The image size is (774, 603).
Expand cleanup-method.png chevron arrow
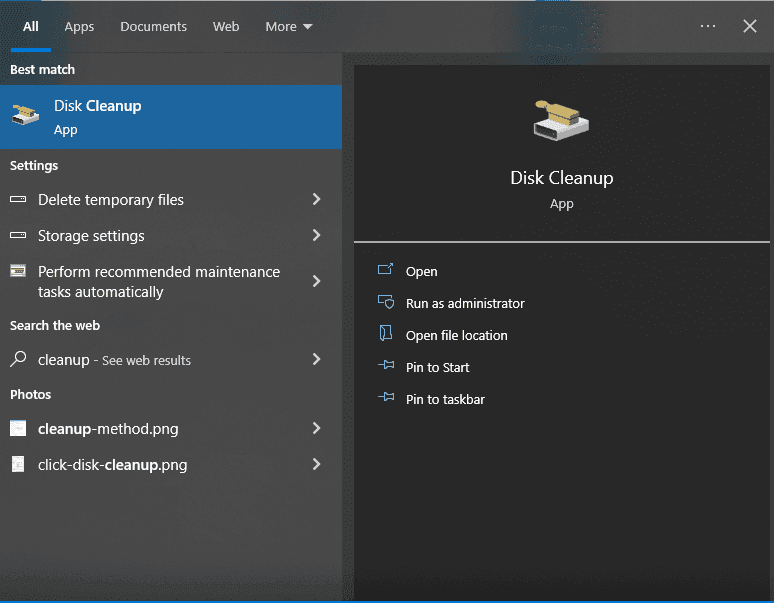pos(316,428)
